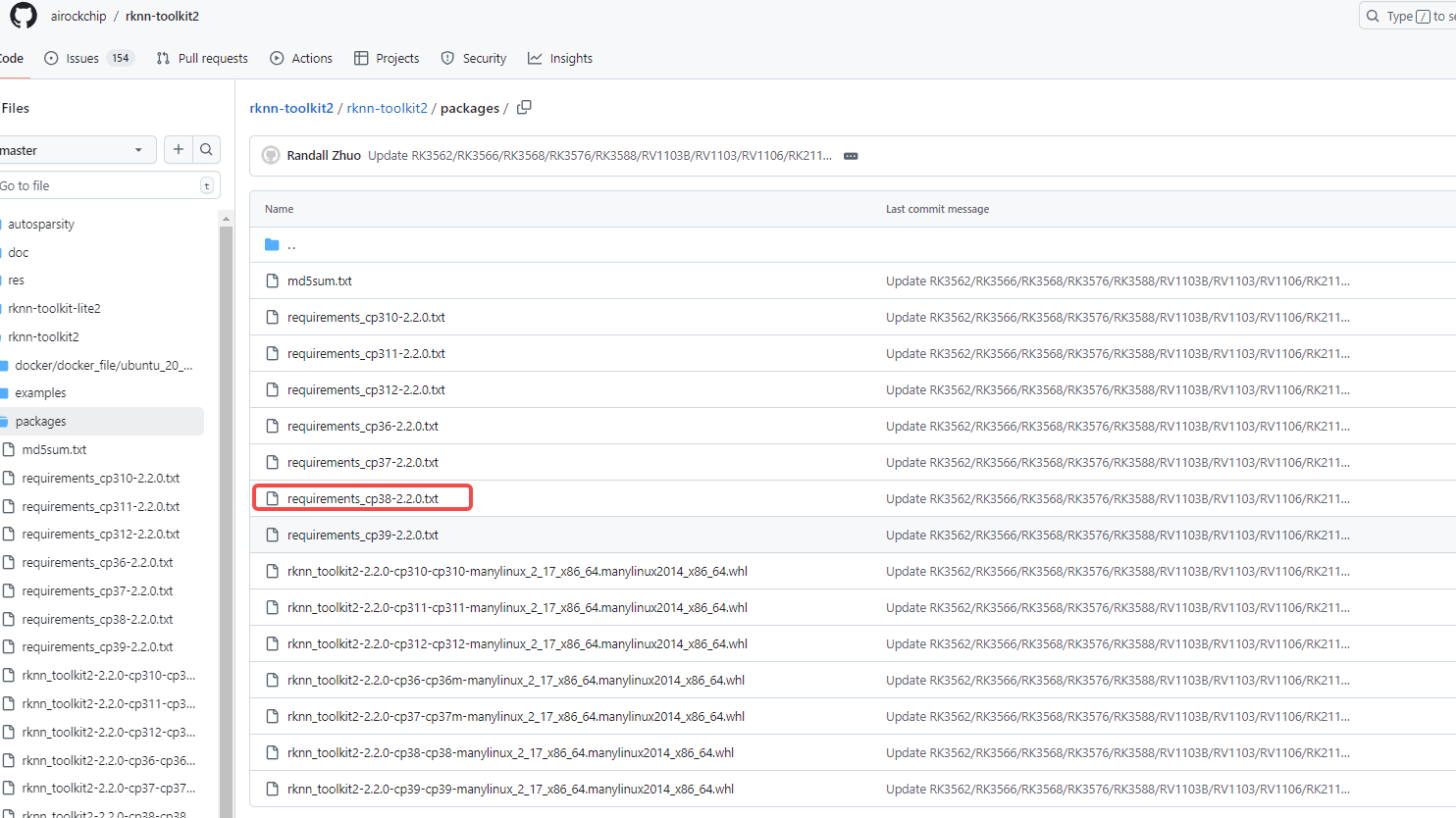Click Randall Zhuo's avatar

tap(271, 155)
